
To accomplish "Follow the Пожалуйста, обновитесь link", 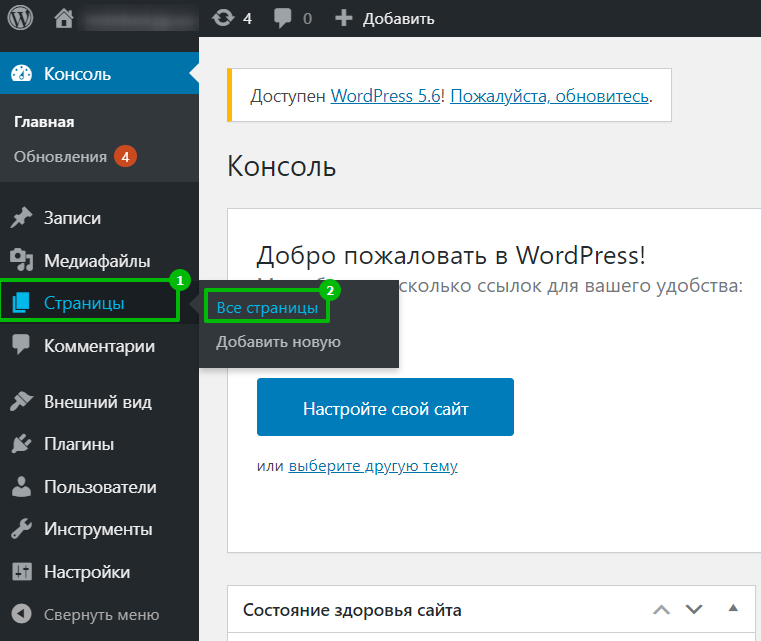I will [549, 96].
